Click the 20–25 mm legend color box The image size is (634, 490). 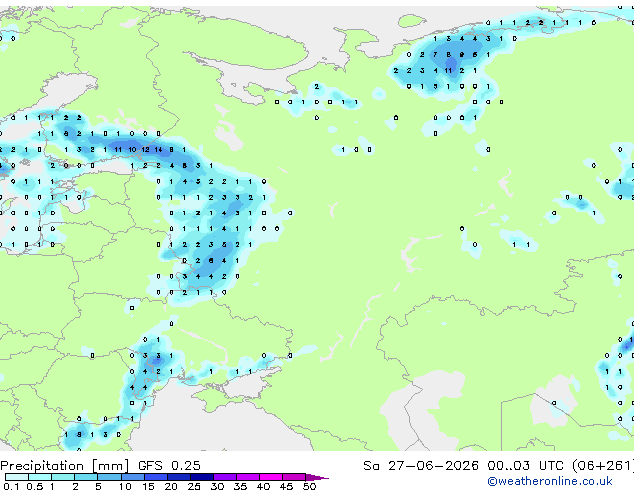click(x=178, y=477)
